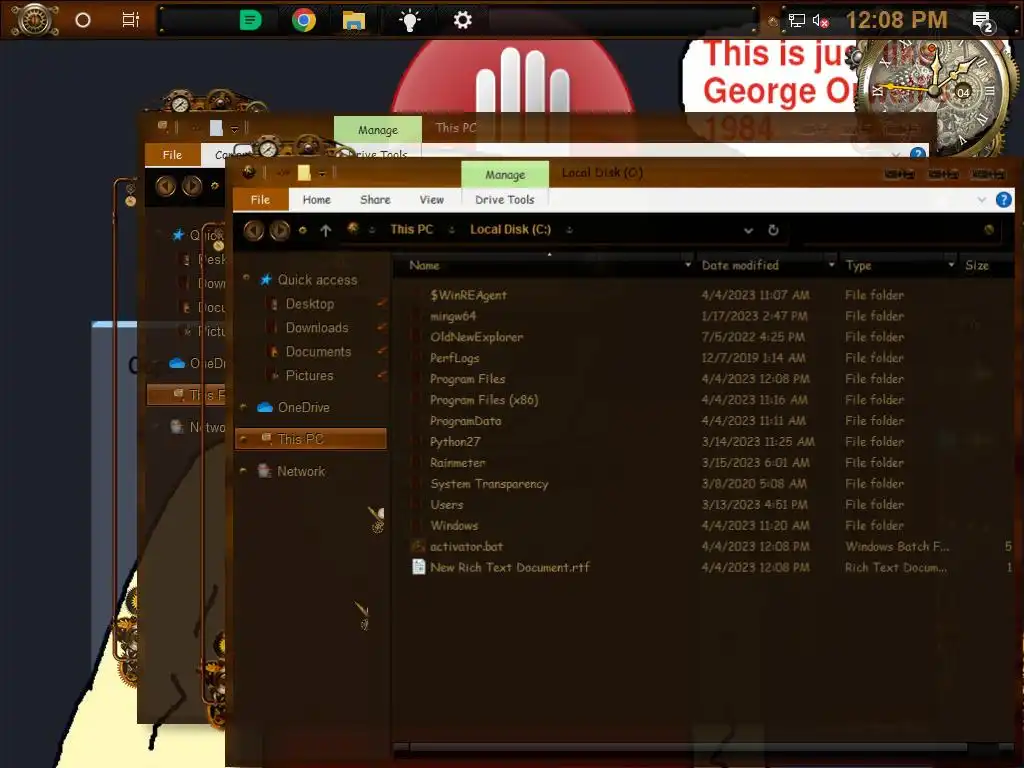Show the 12:08 PM clock flyout
The image size is (1024, 768).
[x=896, y=20]
